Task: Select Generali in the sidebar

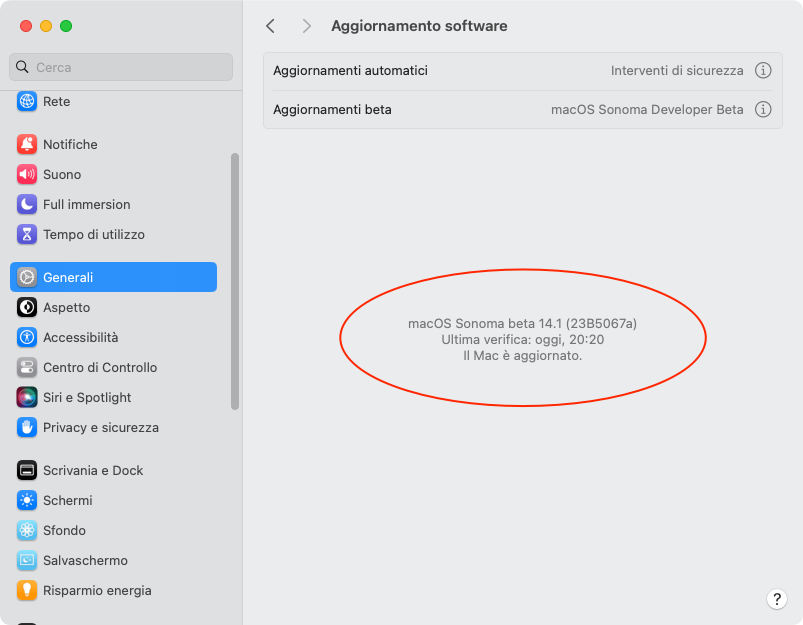Action: click(x=113, y=277)
